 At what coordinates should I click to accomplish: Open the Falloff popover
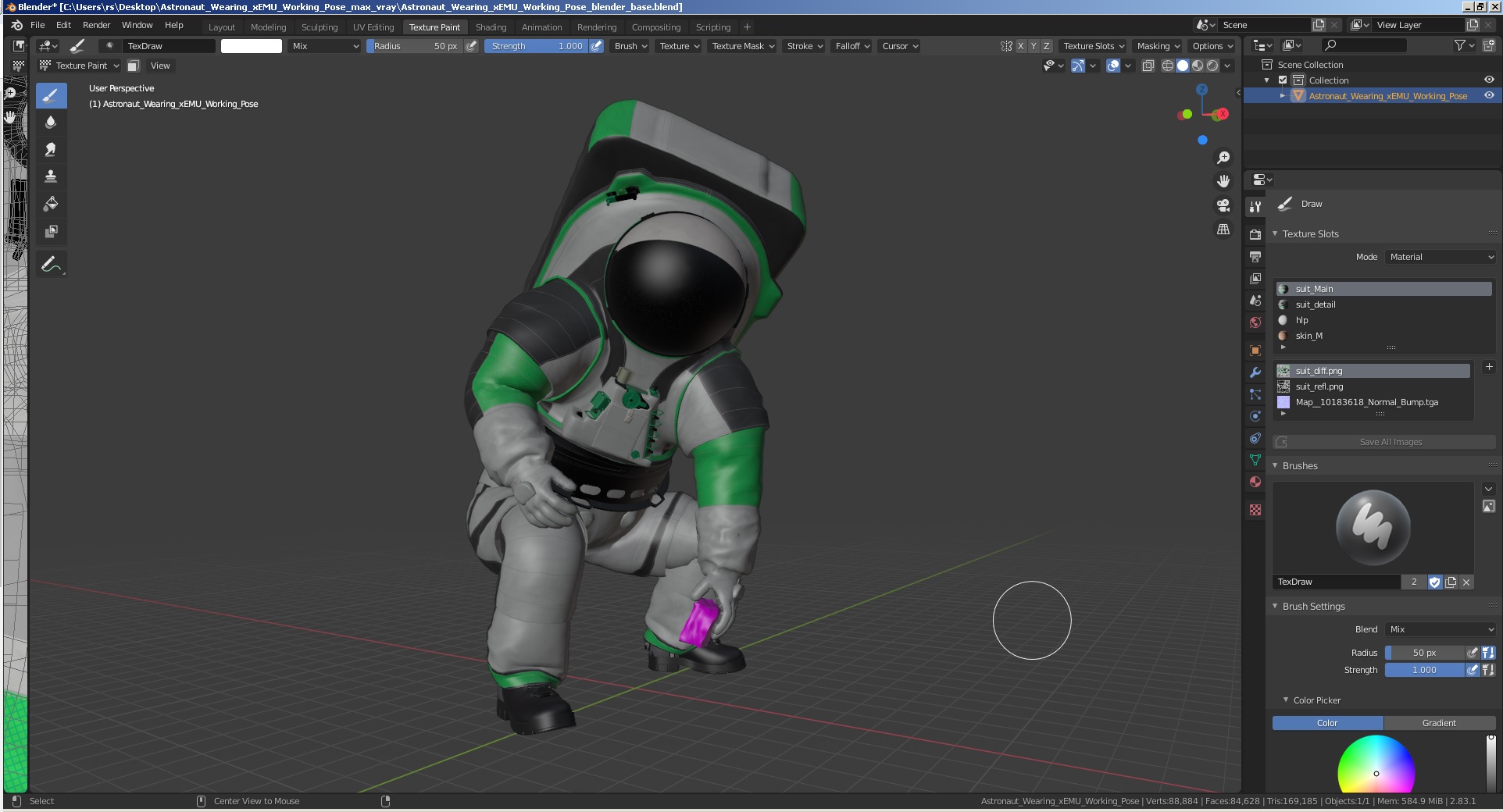[852, 46]
